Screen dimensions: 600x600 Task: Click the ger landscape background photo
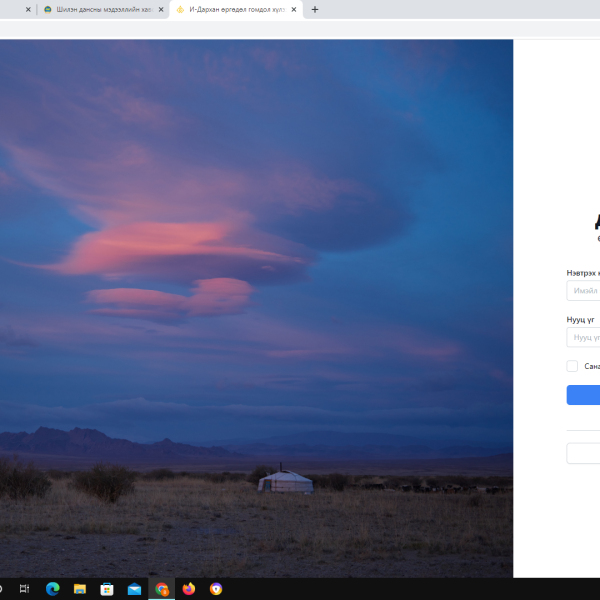tap(256, 300)
